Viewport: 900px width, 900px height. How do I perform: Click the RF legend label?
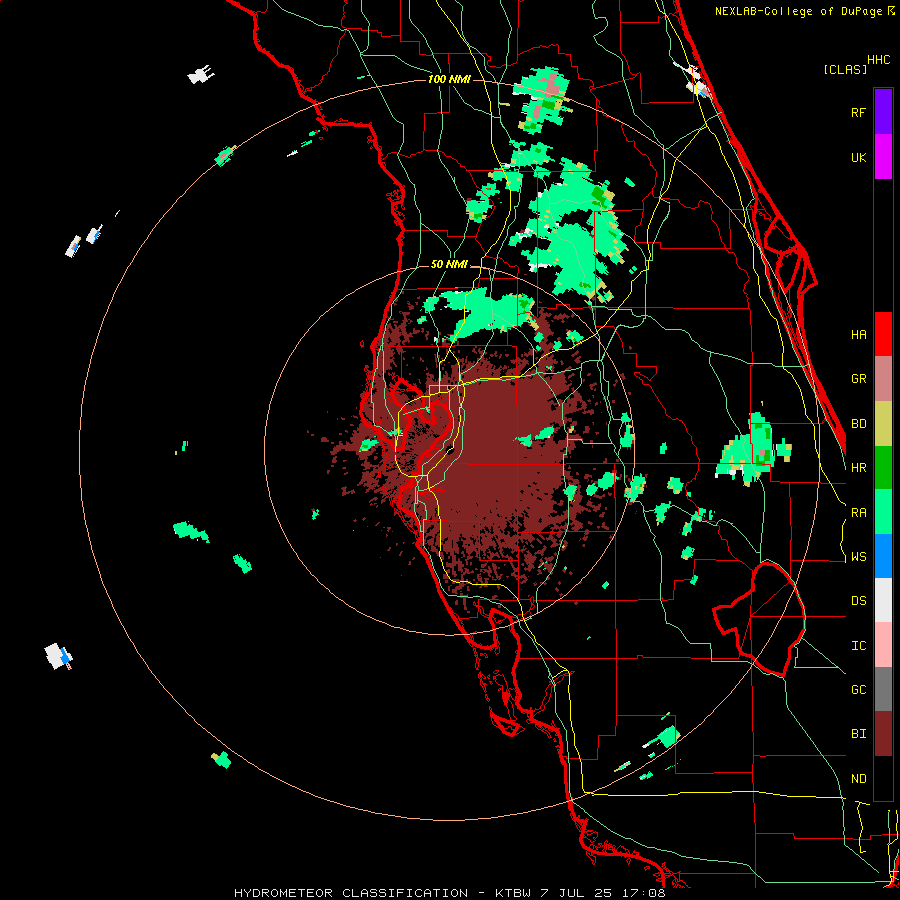pos(858,112)
